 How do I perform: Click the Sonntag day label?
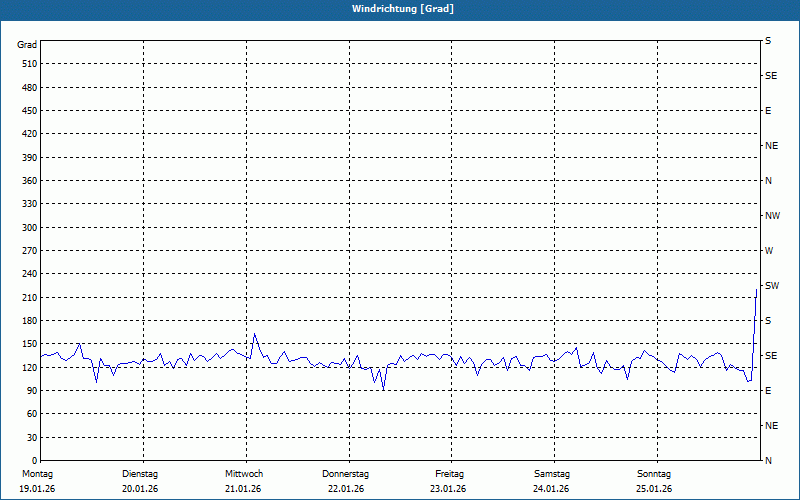point(654,474)
